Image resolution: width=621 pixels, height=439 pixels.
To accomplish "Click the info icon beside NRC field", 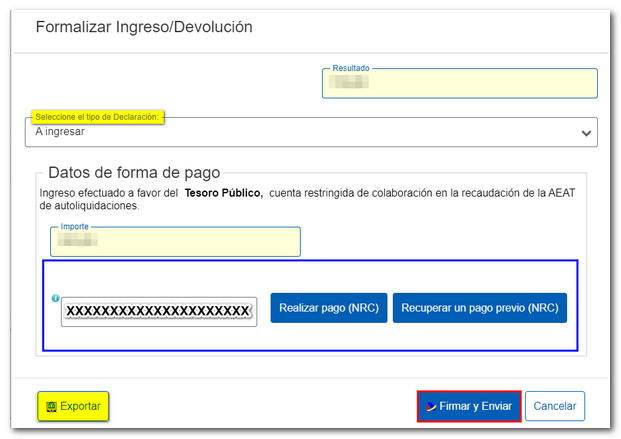I will 55,298.
